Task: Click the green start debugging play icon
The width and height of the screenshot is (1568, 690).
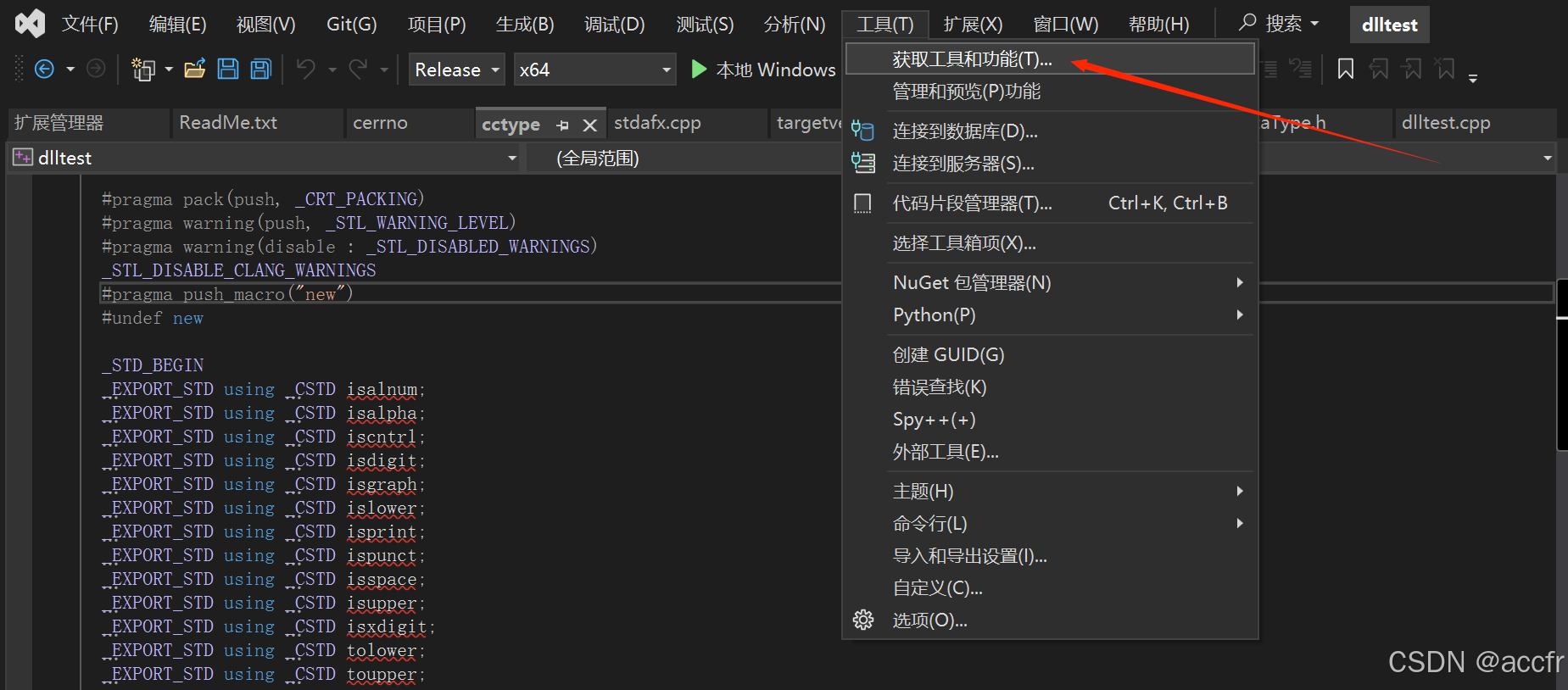Action: coord(699,69)
